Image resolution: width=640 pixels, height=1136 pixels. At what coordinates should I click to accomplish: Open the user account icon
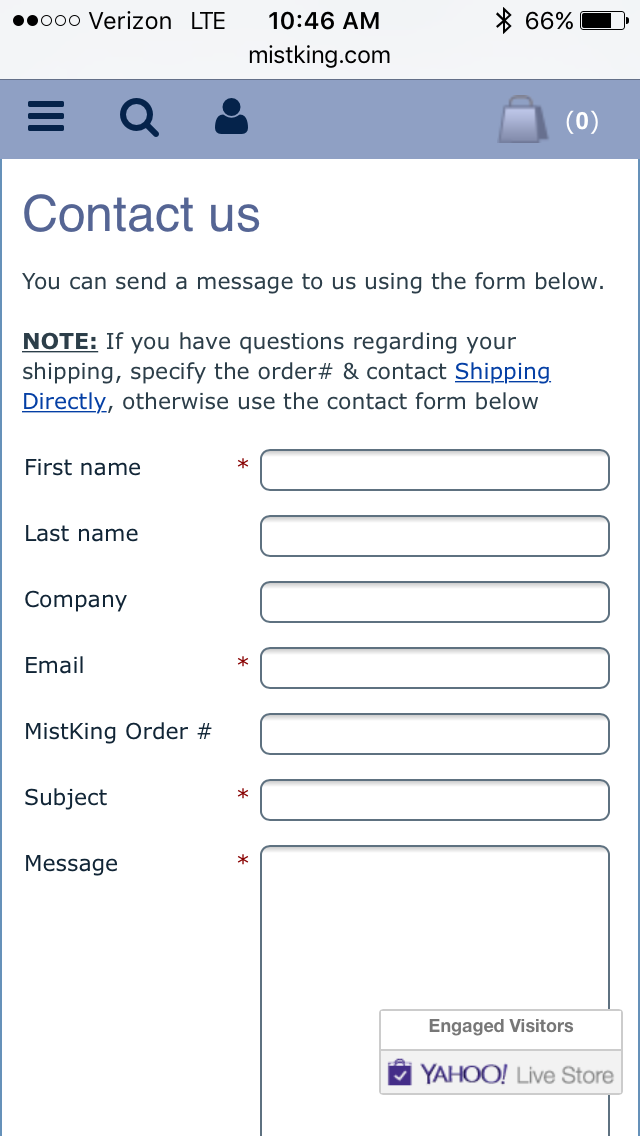click(231, 117)
